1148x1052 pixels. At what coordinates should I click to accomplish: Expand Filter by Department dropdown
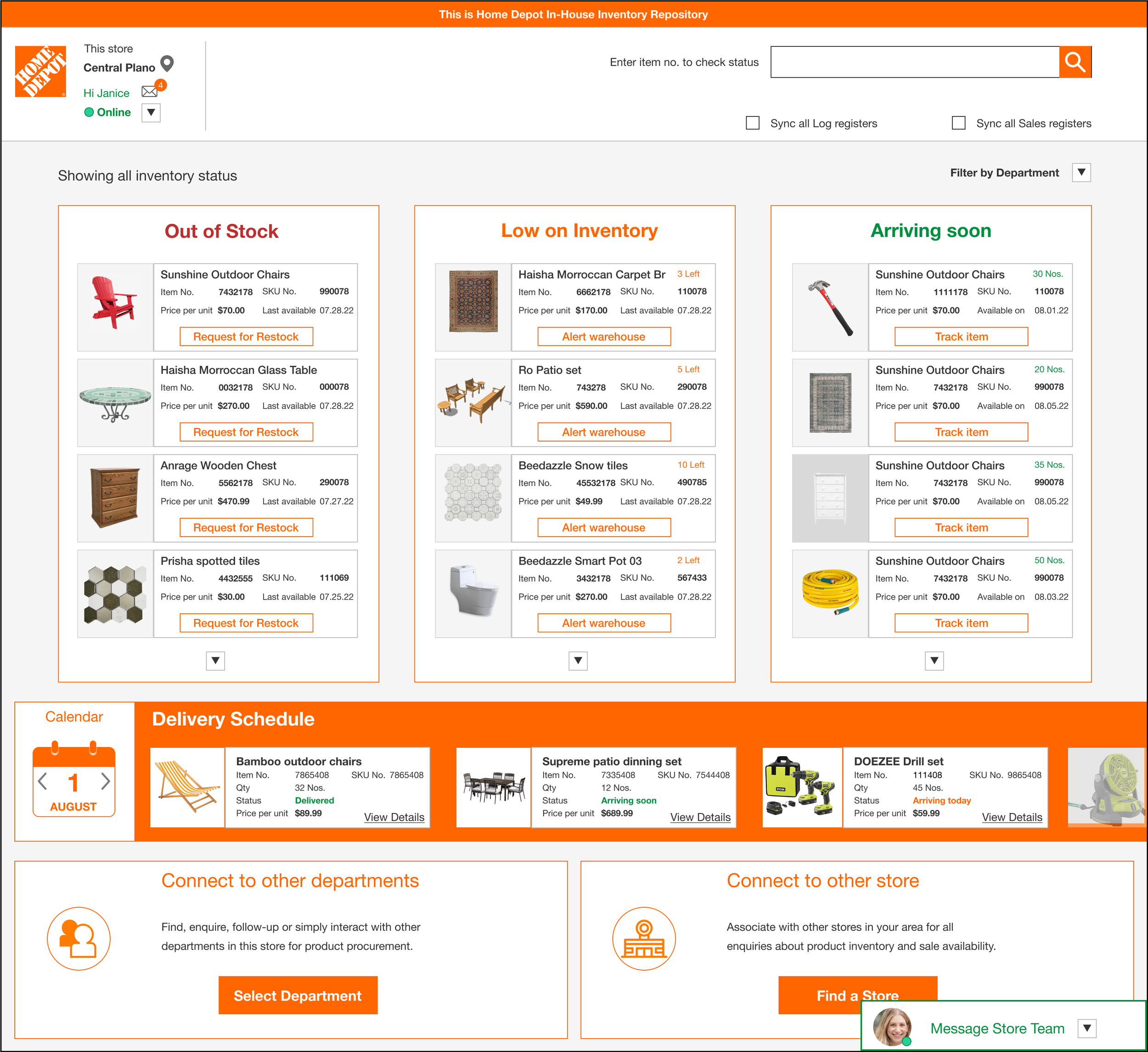pos(1081,172)
